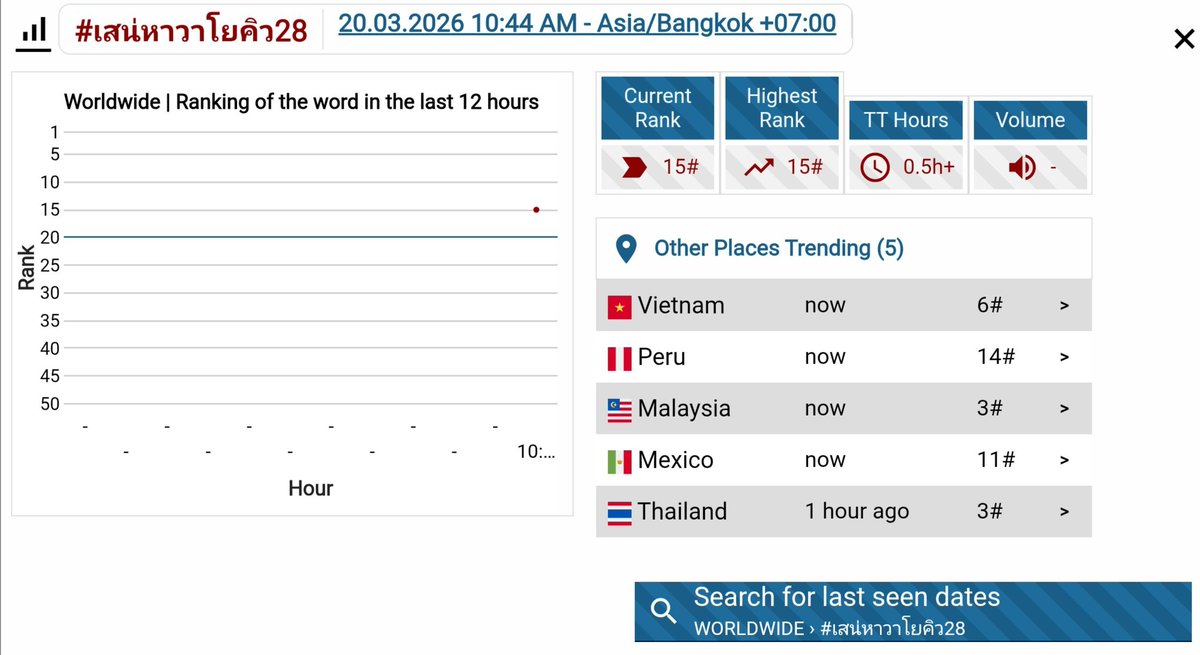Screen dimensions: 1200x655
Task: Click Thailand's '1 hour ago' text
Action: [857, 512]
